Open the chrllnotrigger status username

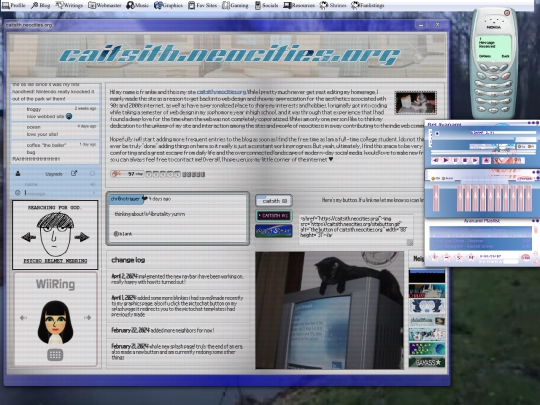tap(125, 199)
